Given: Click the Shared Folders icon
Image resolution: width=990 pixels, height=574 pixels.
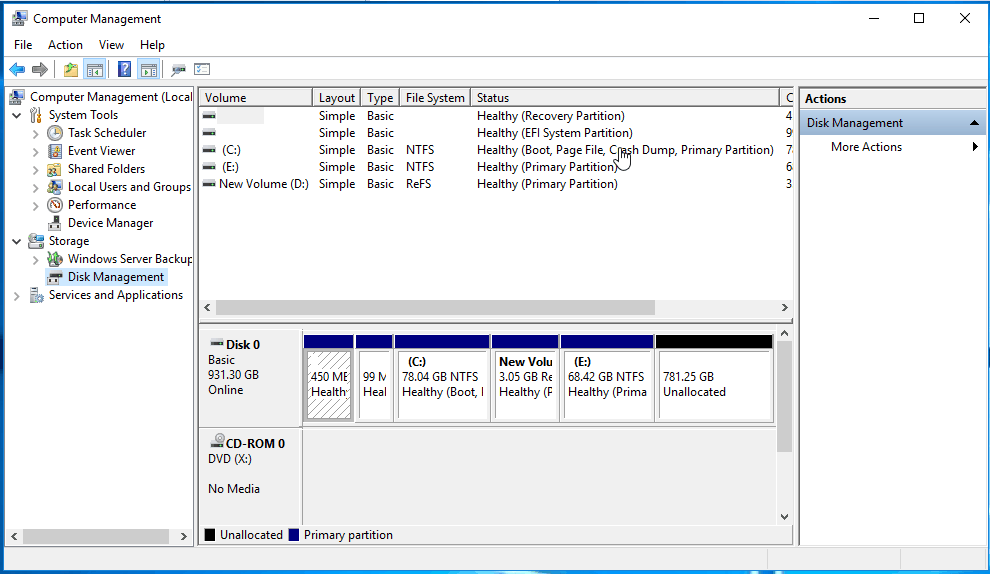Looking at the screenshot, I should click(56, 169).
